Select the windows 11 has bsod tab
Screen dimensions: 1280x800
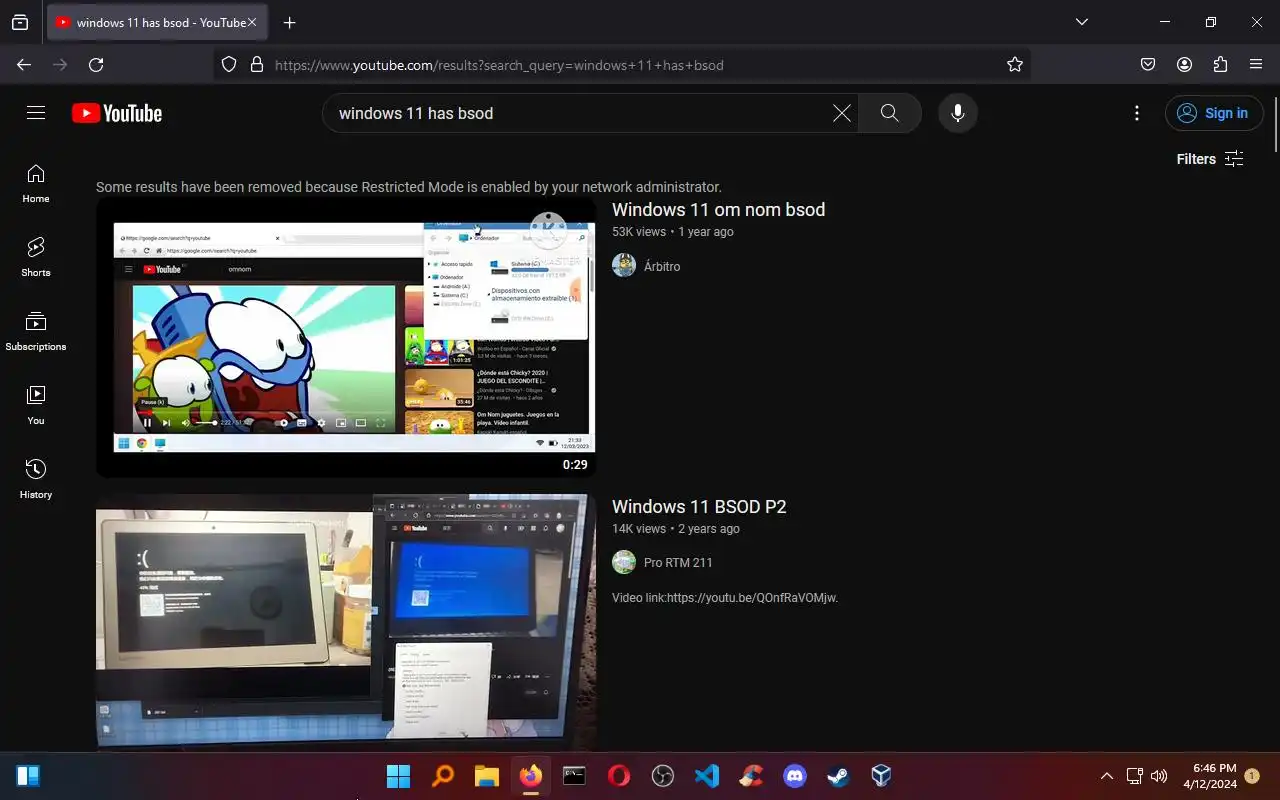pyautogui.click(x=156, y=22)
